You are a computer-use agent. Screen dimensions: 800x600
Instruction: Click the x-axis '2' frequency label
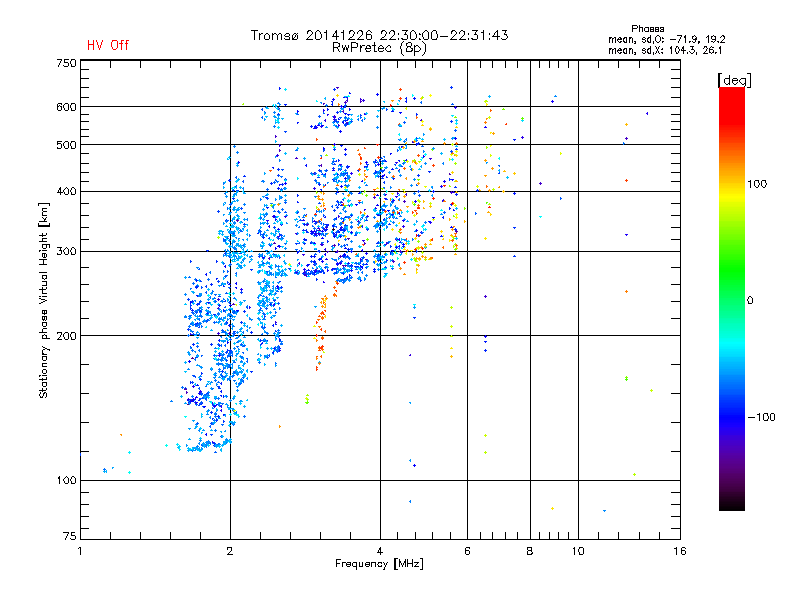coord(230,551)
